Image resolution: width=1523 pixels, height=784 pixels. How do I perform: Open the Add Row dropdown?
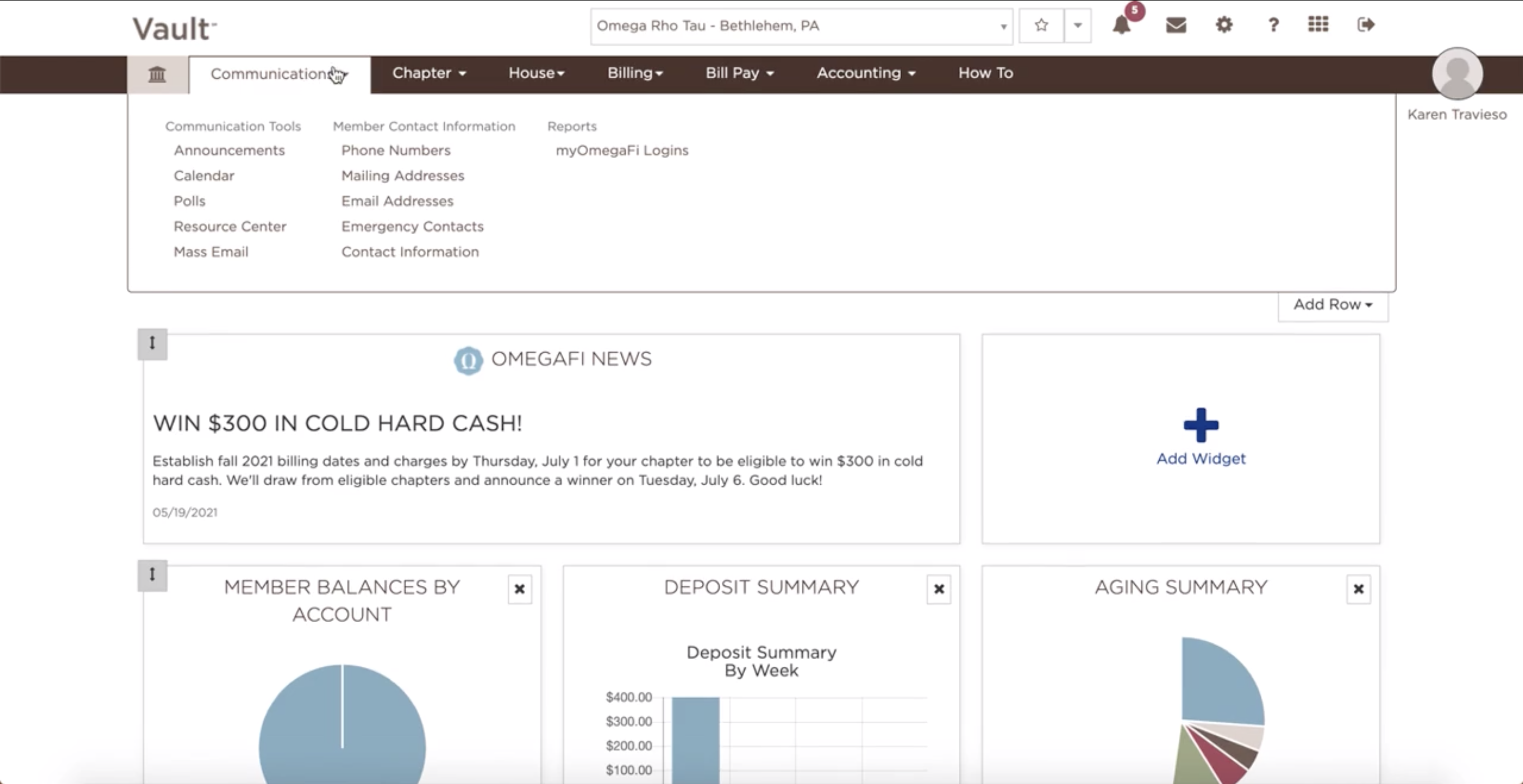(1333, 305)
